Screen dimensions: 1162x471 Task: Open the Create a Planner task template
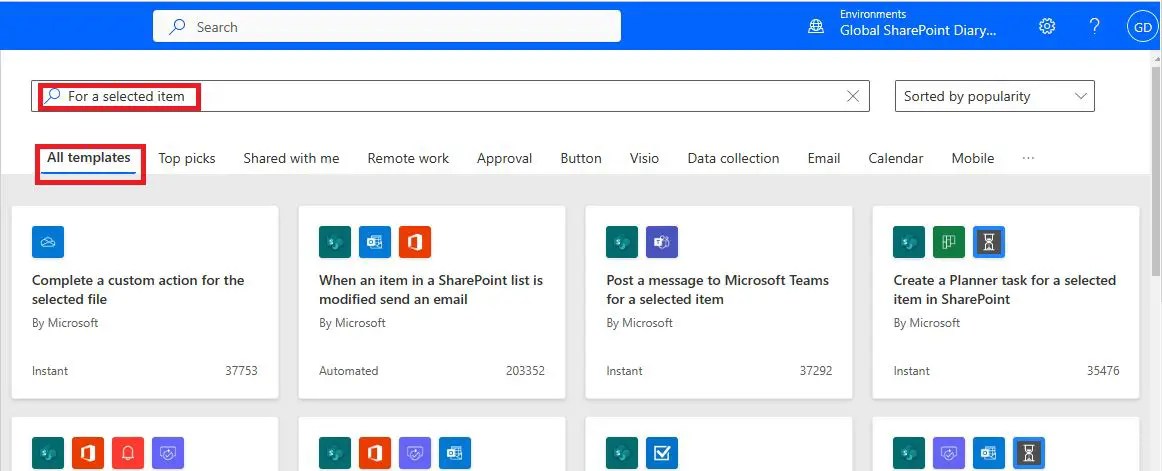[x=1006, y=302]
